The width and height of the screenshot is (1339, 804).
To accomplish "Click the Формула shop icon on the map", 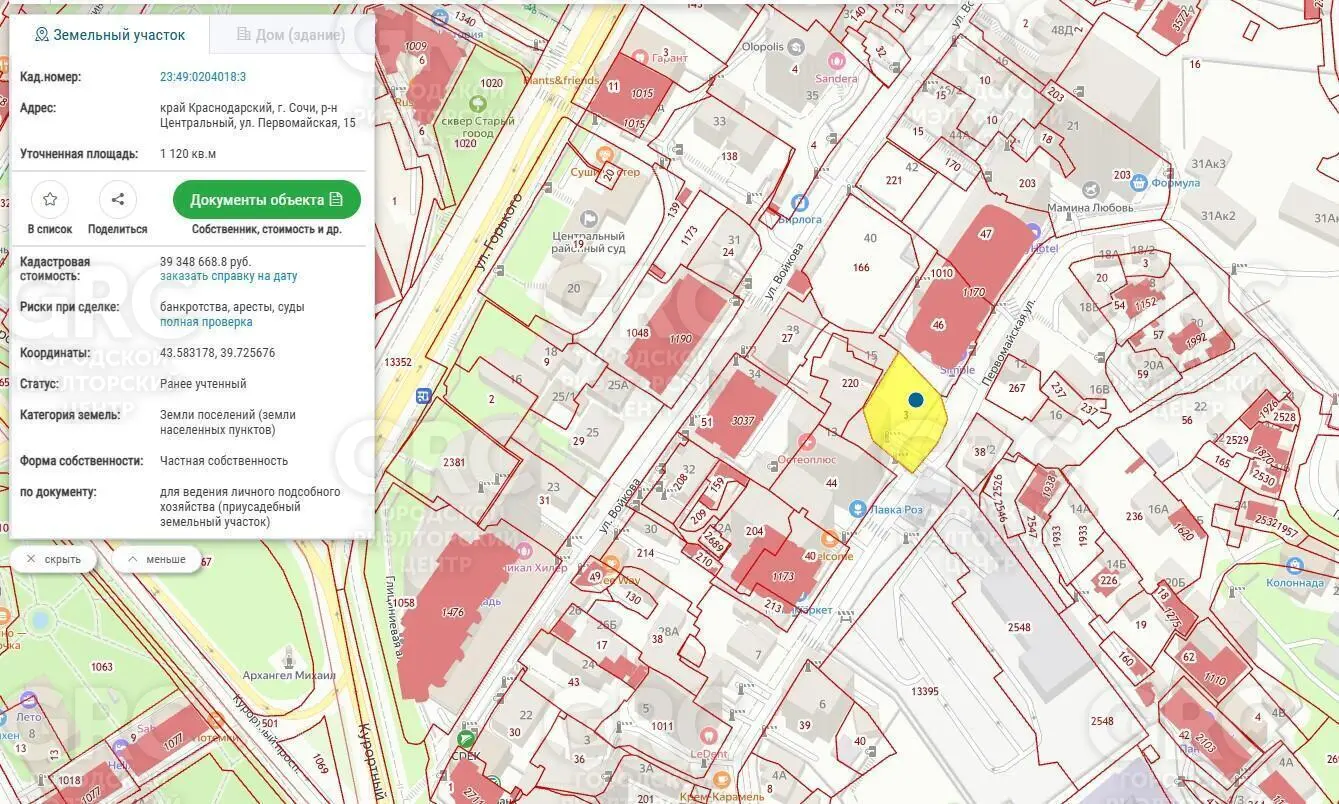I will click(x=1138, y=182).
